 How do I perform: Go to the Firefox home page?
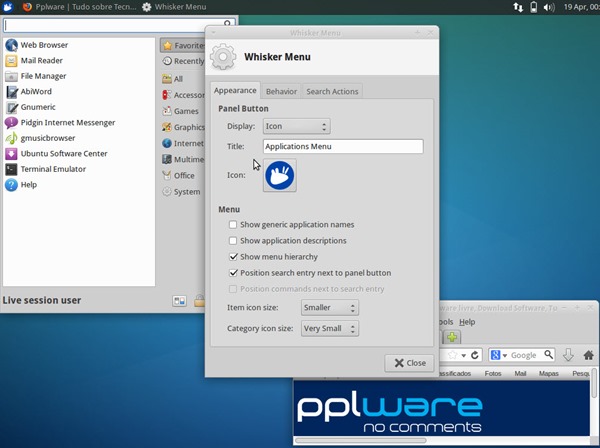click(589, 355)
